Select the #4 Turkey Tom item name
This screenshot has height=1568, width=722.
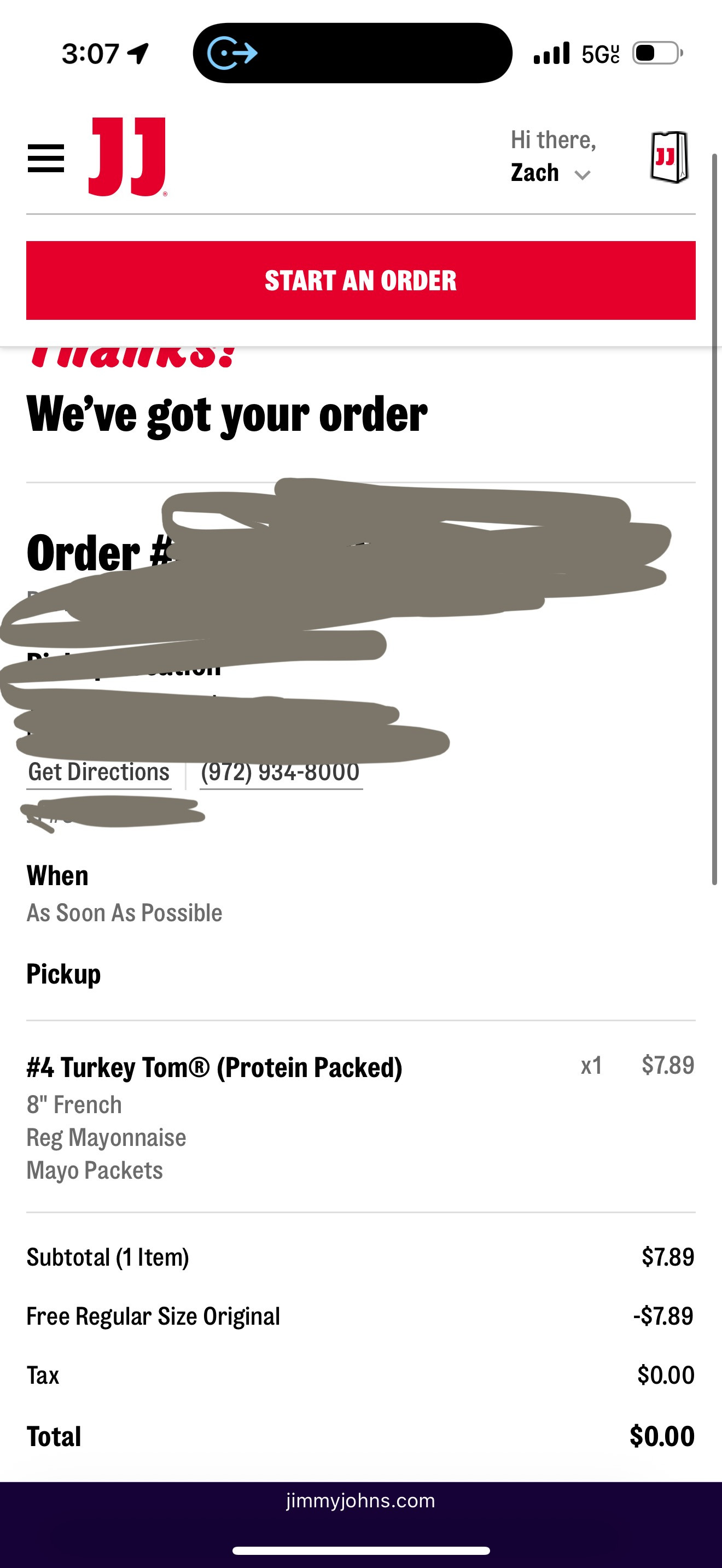pyautogui.click(x=214, y=1067)
